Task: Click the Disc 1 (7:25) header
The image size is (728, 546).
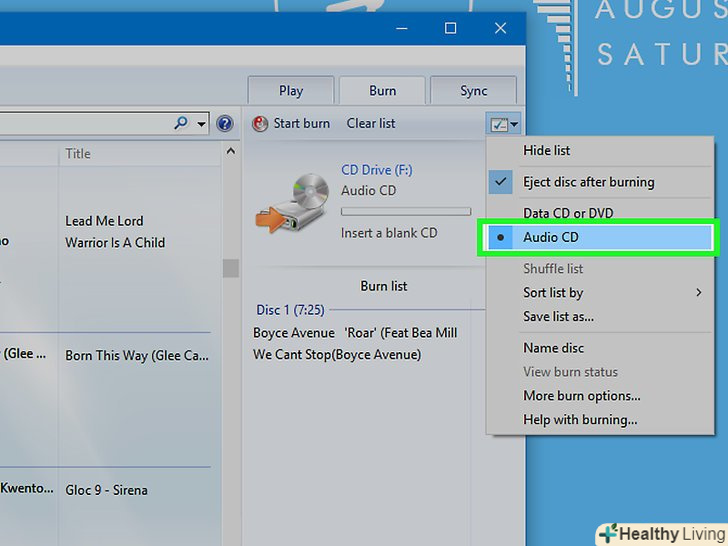Action: click(x=291, y=310)
